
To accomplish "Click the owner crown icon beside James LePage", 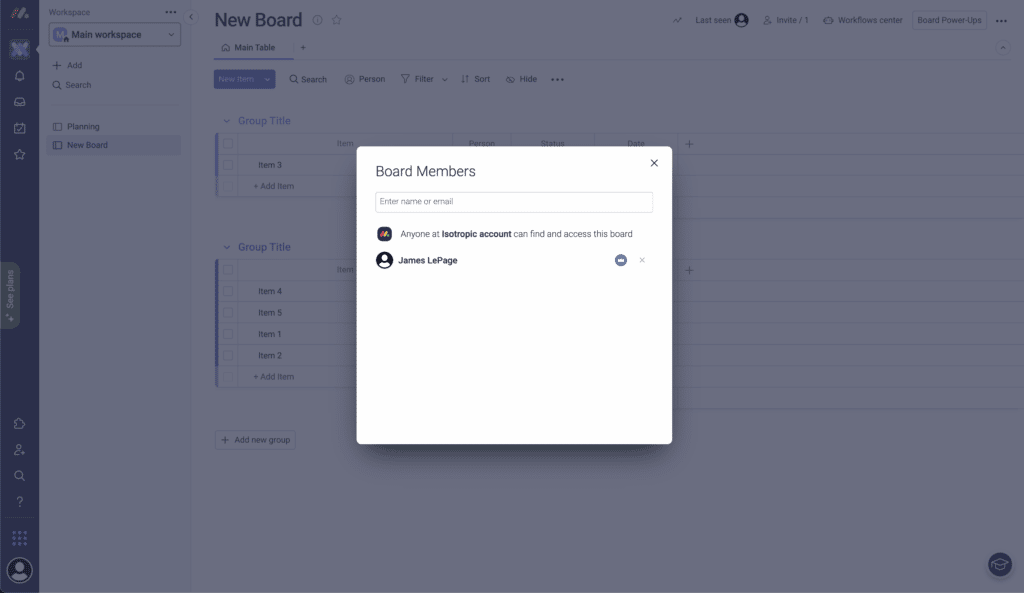I will pos(621,260).
